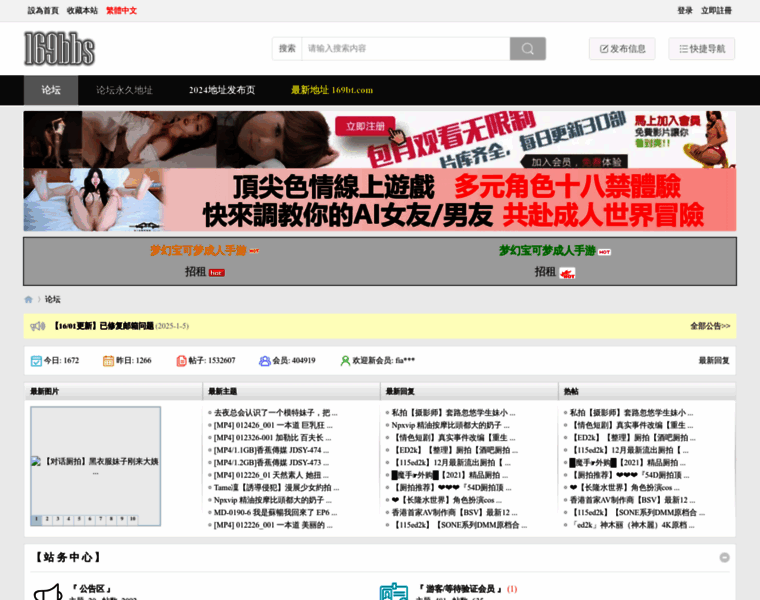Click the right 招租 link

pos(545,272)
